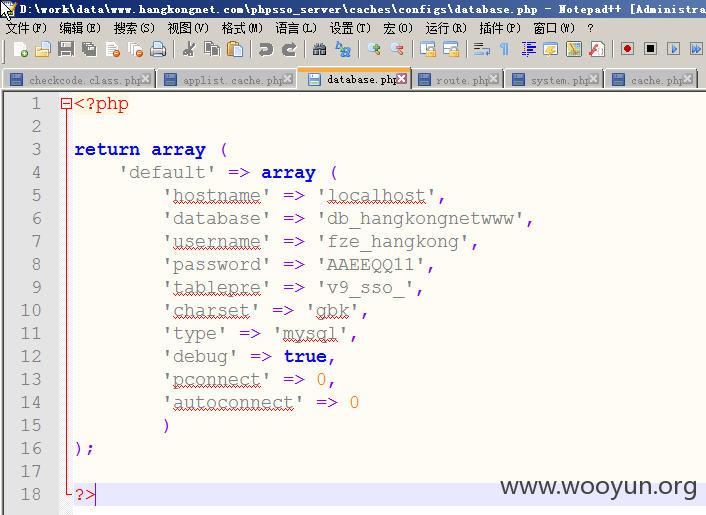Click the 'fze_hangkong' username value

point(393,242)
